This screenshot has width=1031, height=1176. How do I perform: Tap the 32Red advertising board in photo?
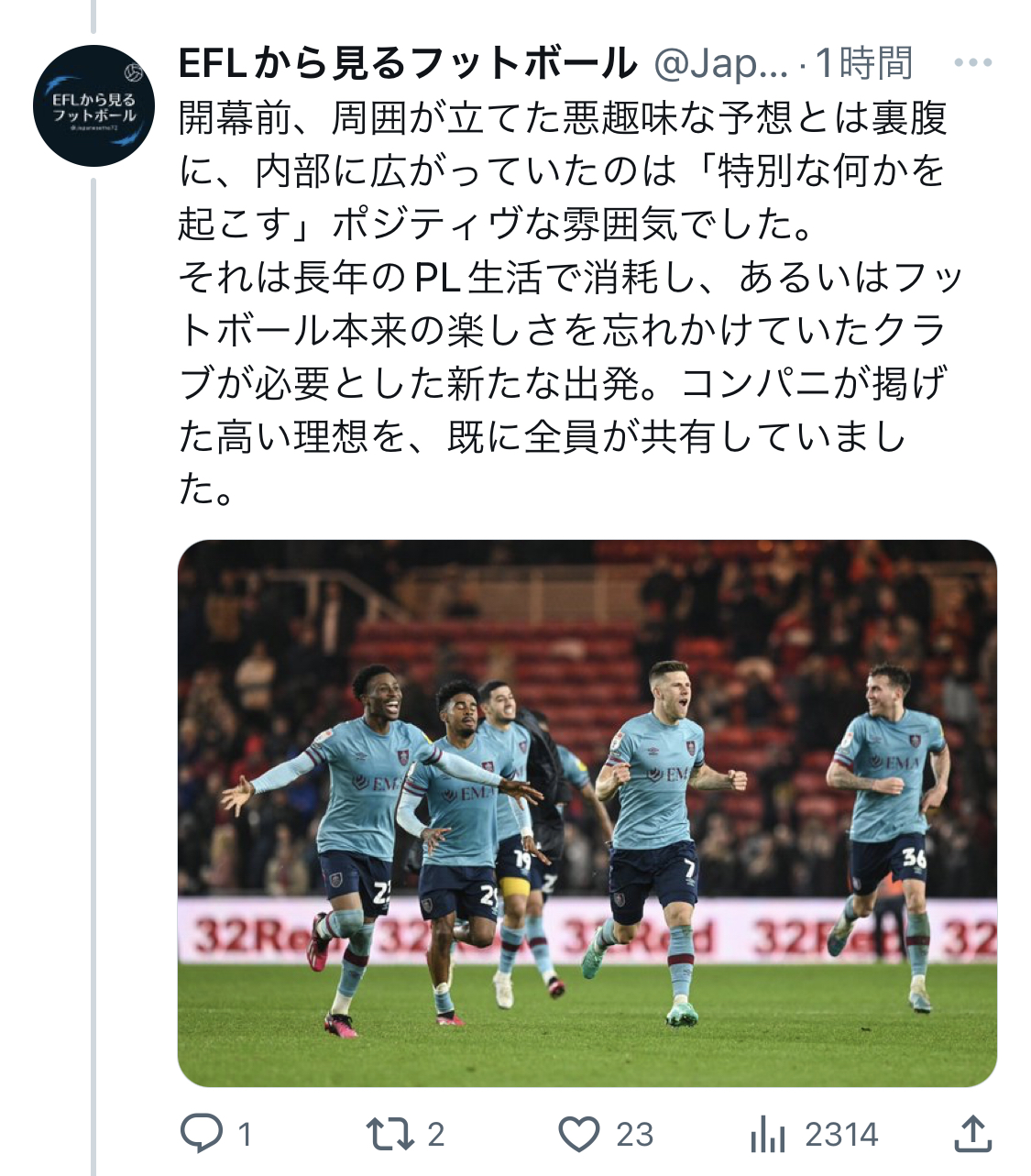click(x=587, y=930)
